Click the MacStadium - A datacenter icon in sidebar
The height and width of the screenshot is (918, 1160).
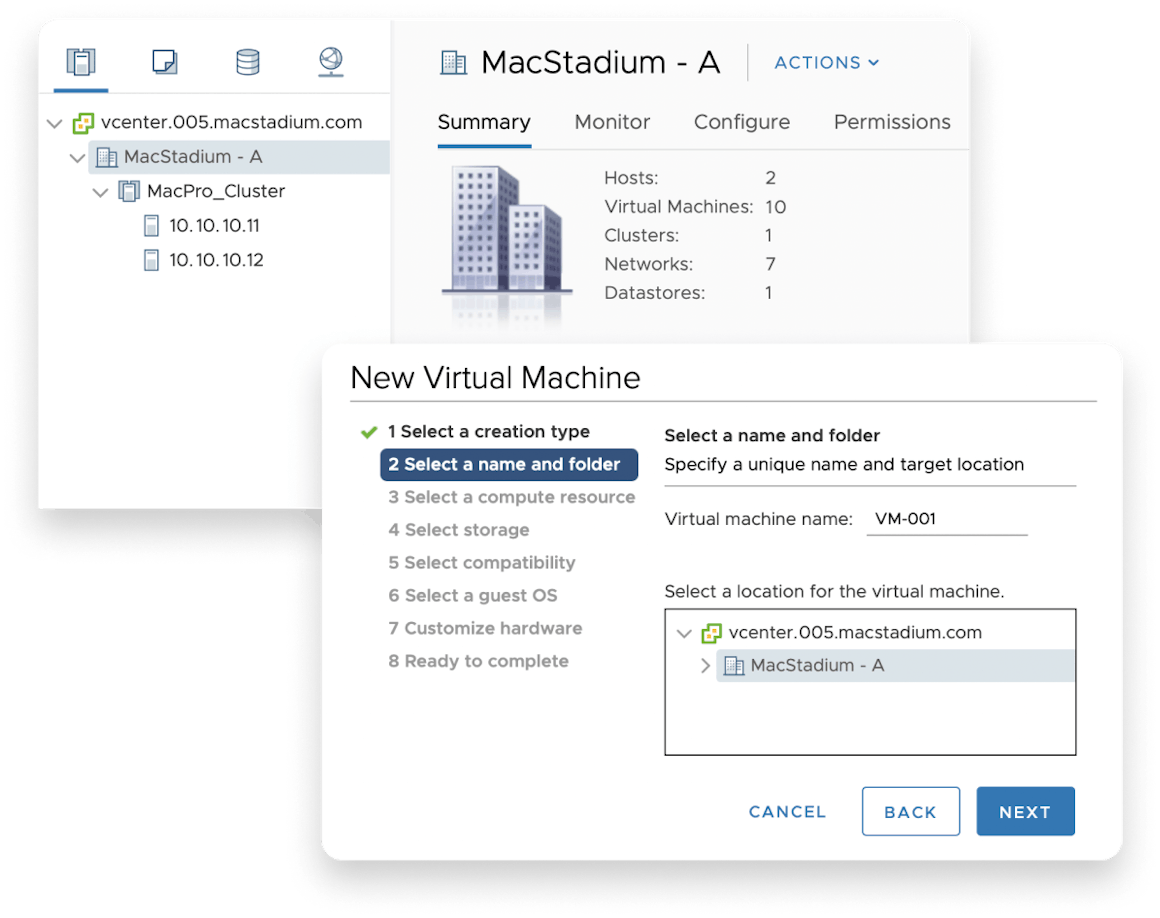[107, 157]
